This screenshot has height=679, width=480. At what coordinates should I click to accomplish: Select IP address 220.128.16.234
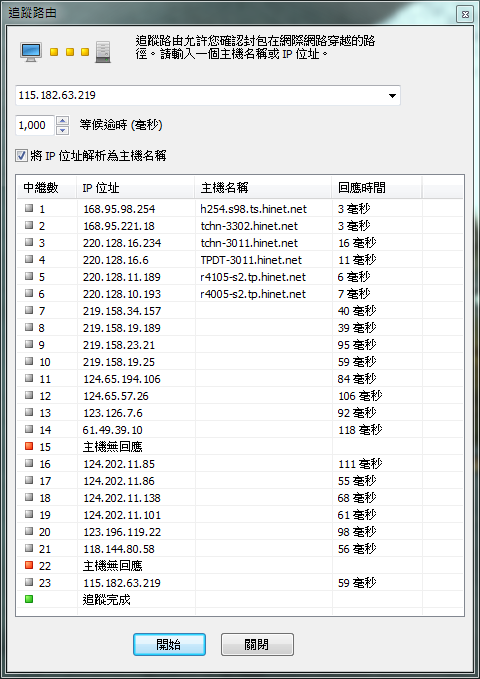click(x=122, y=243)
